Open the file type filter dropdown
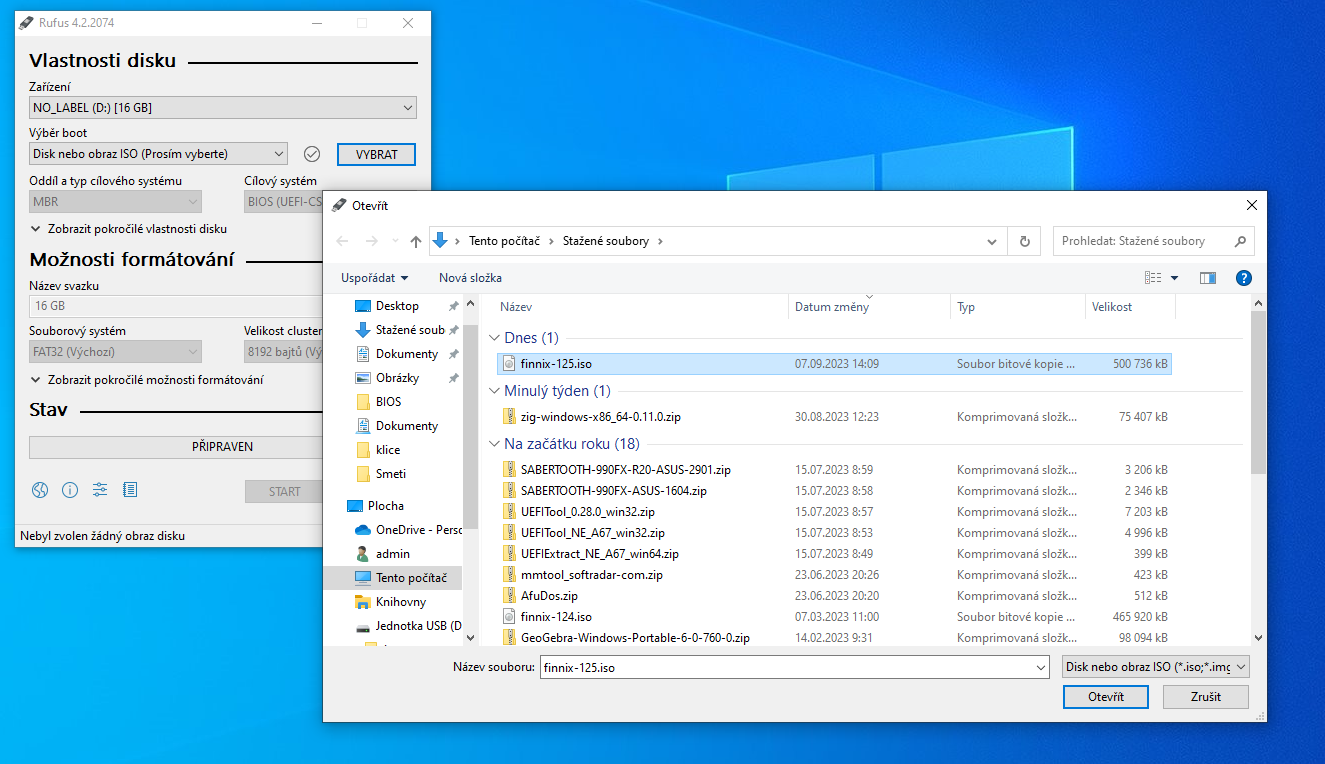The width and height of the screenshot is (1325, 764). (1155, 667)
